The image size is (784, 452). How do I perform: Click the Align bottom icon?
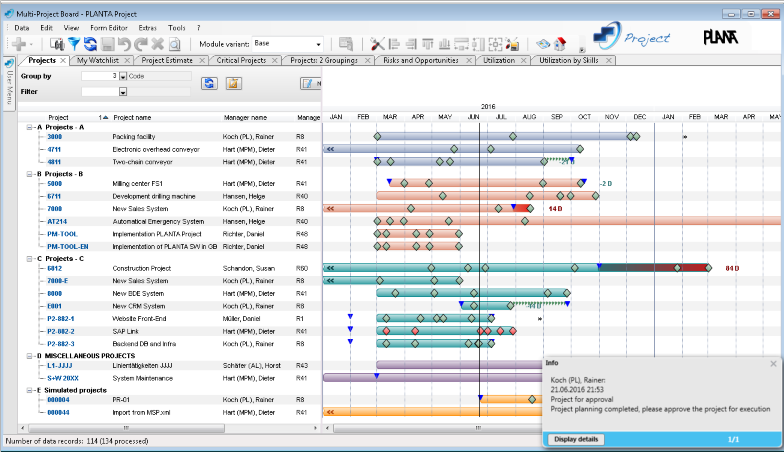[444, 44]
